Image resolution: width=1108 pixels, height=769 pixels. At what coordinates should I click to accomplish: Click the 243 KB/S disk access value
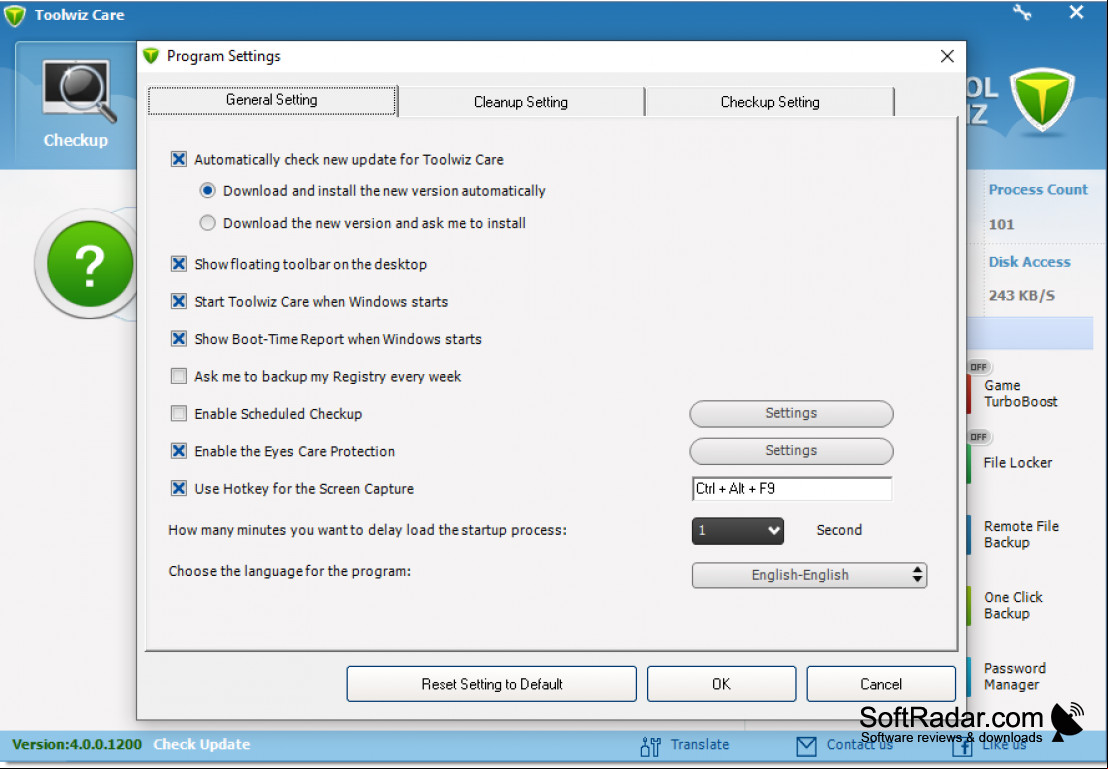tap(1022, 296)
